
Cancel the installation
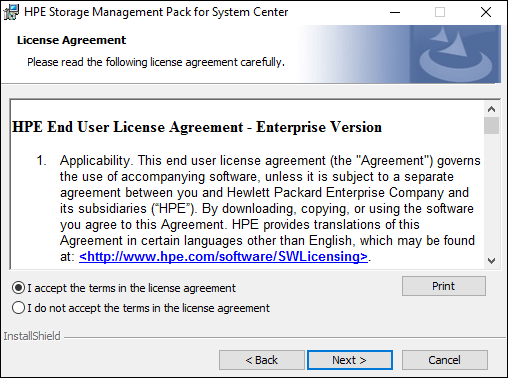(x=445, y=360)
